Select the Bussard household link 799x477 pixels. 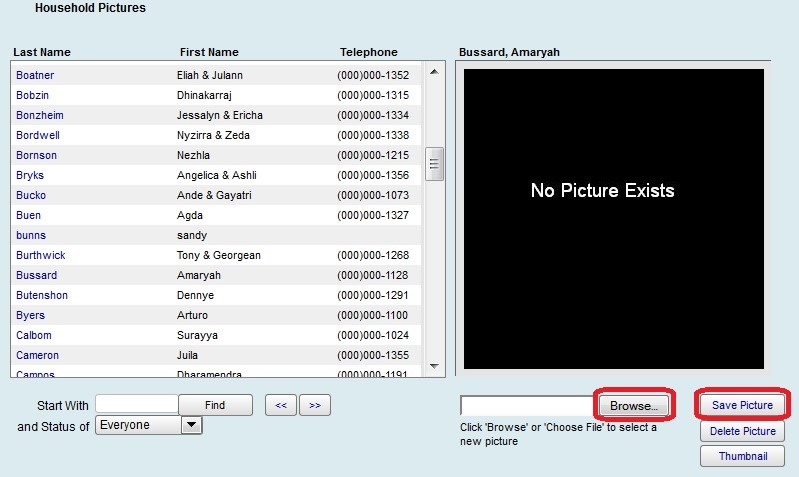click(37, 275)
